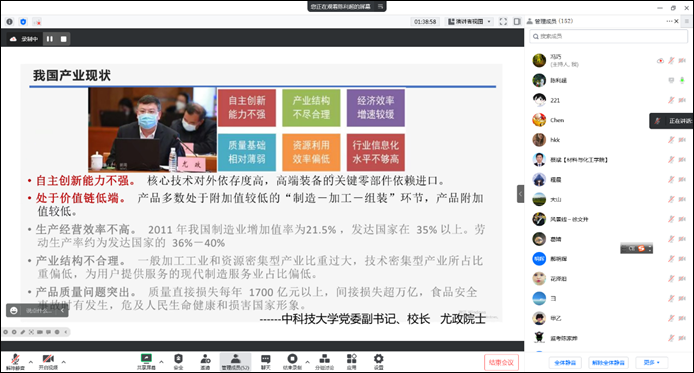Image resolution: width=694 pixels, height=373 pixels.
Task: Click the avatar of member hkk
Action: [x=539, y=140]
